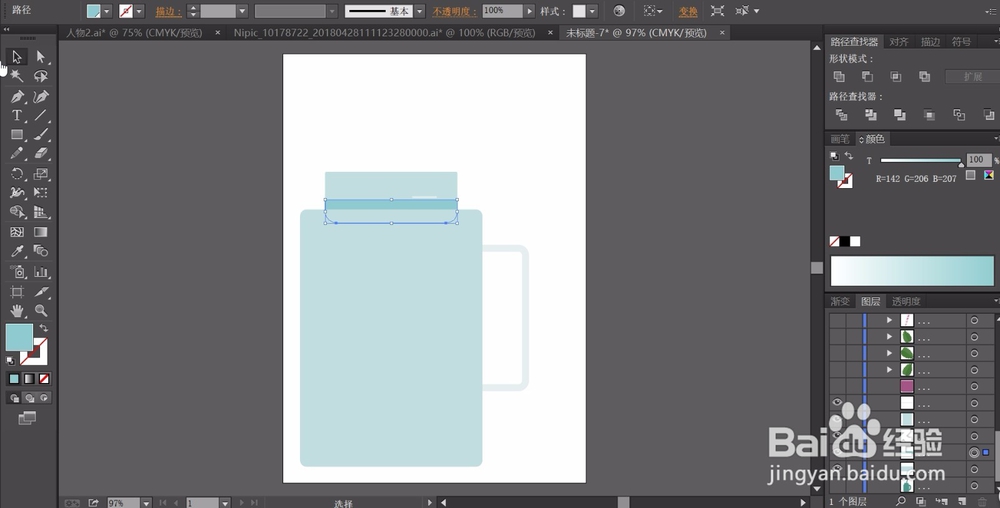
Task: Click the locate object magnifier in Layers panel
Action: [901, 502]
